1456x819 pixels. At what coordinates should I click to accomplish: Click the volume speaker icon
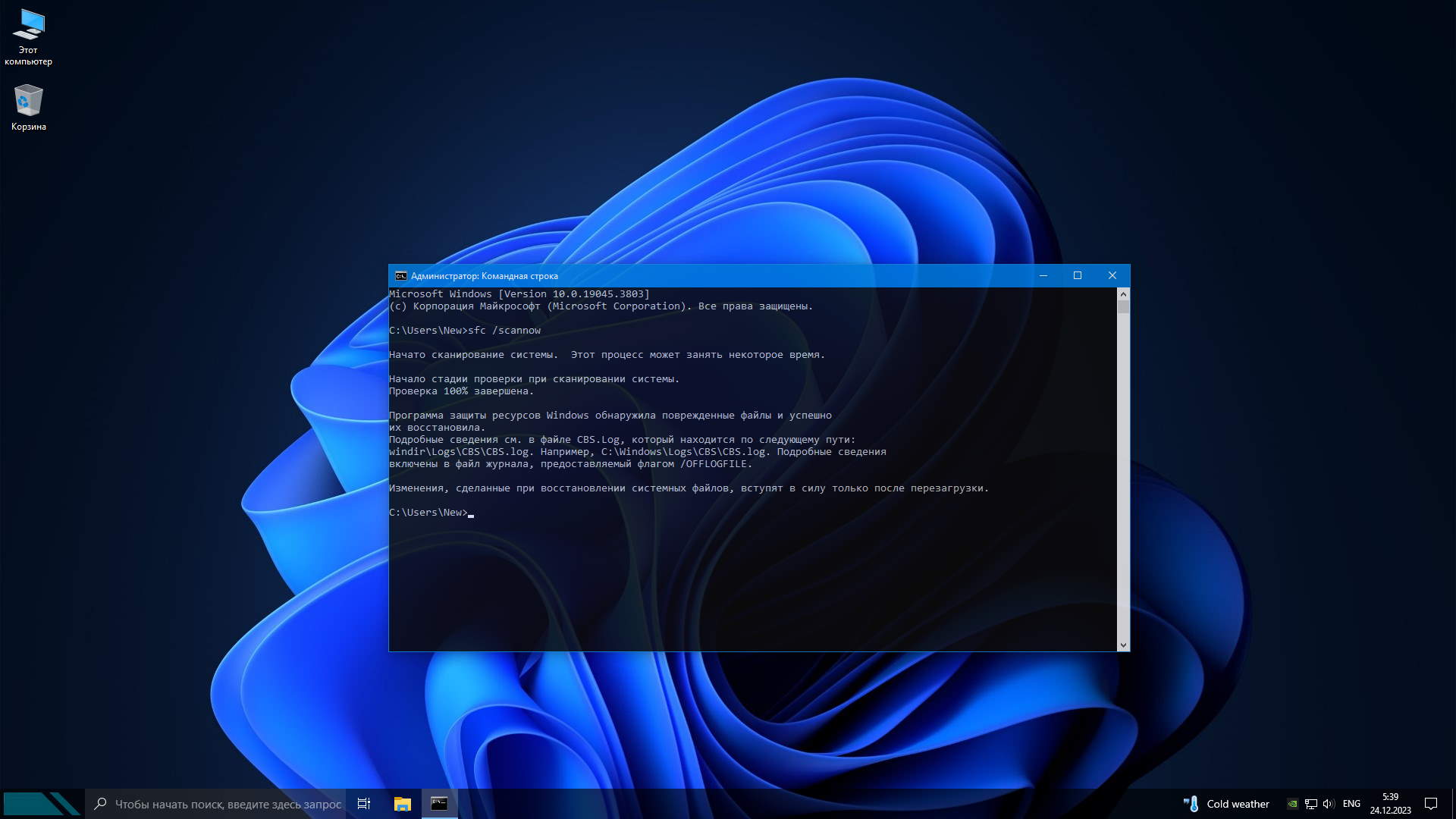pos(1328,804)
